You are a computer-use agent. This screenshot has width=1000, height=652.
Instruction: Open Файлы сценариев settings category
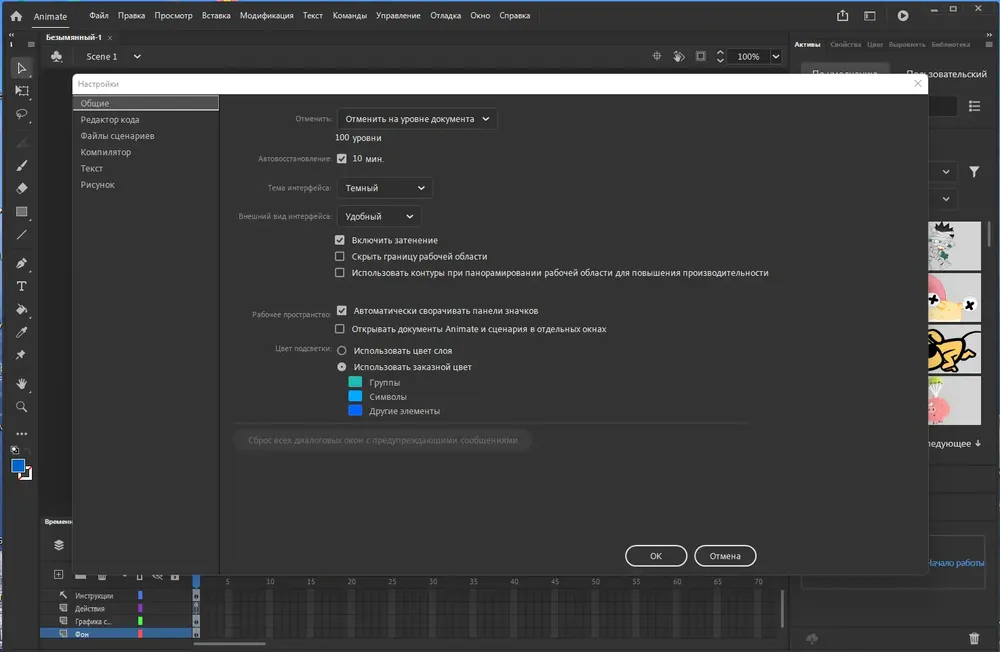pyautogui.click(x=117, y=136)
